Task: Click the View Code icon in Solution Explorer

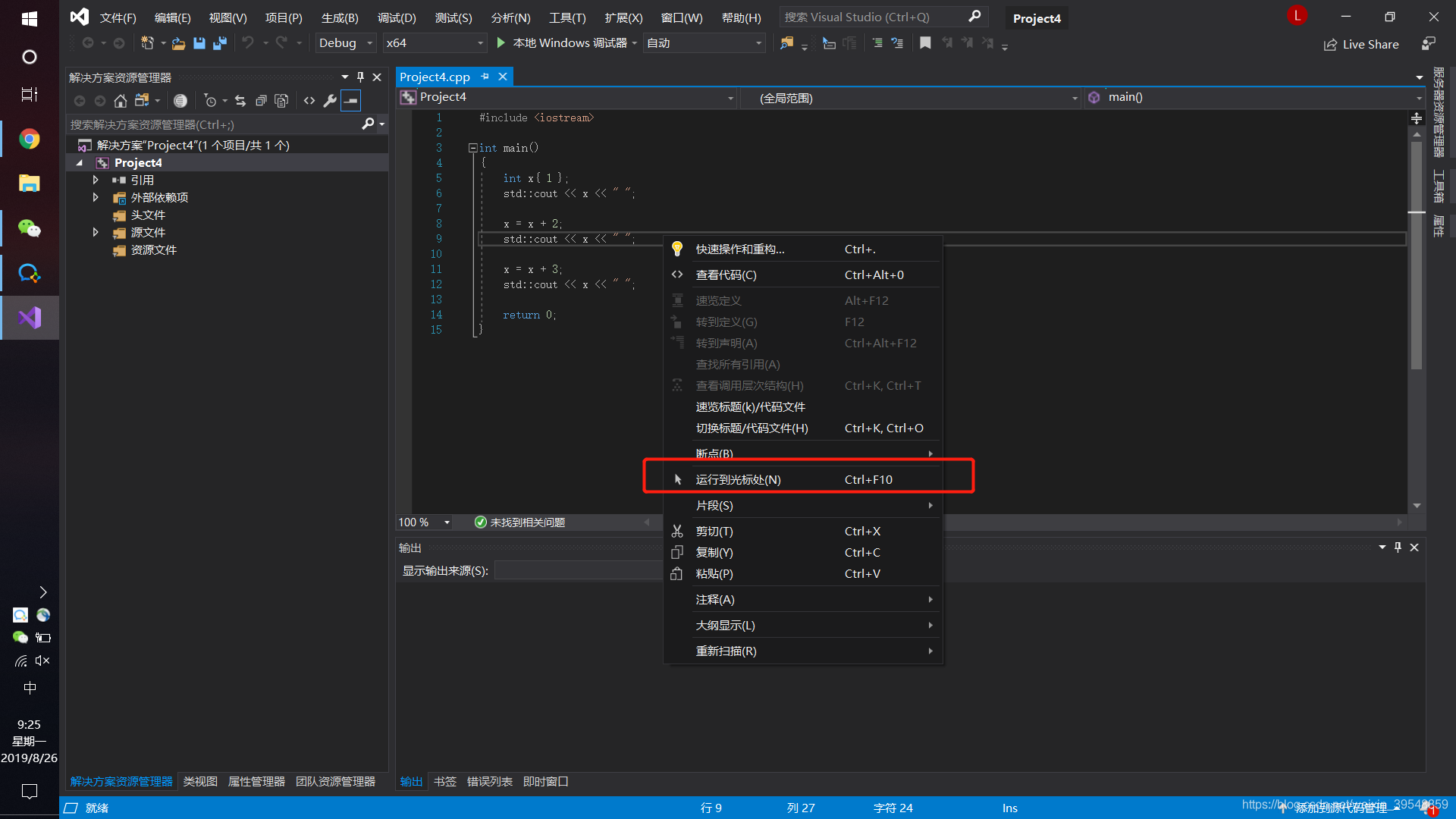Action: 309,100
